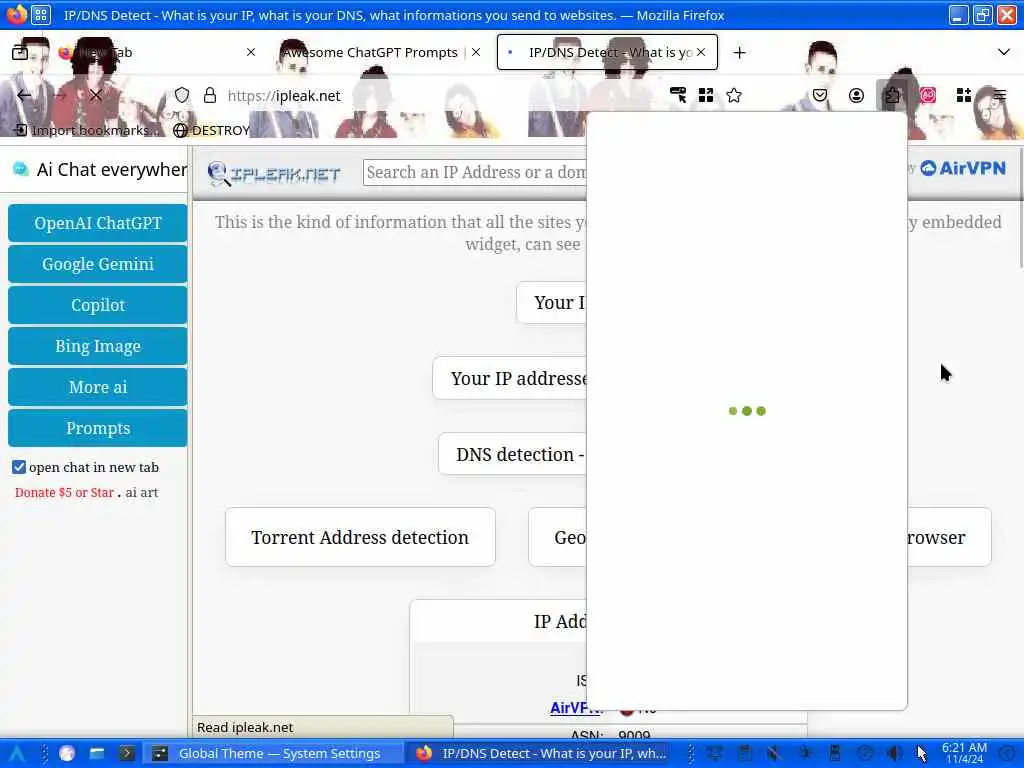The width and height of the screenshot is (1024, 768).
Task: Click the IP address search field
Action: click(475, 172)
